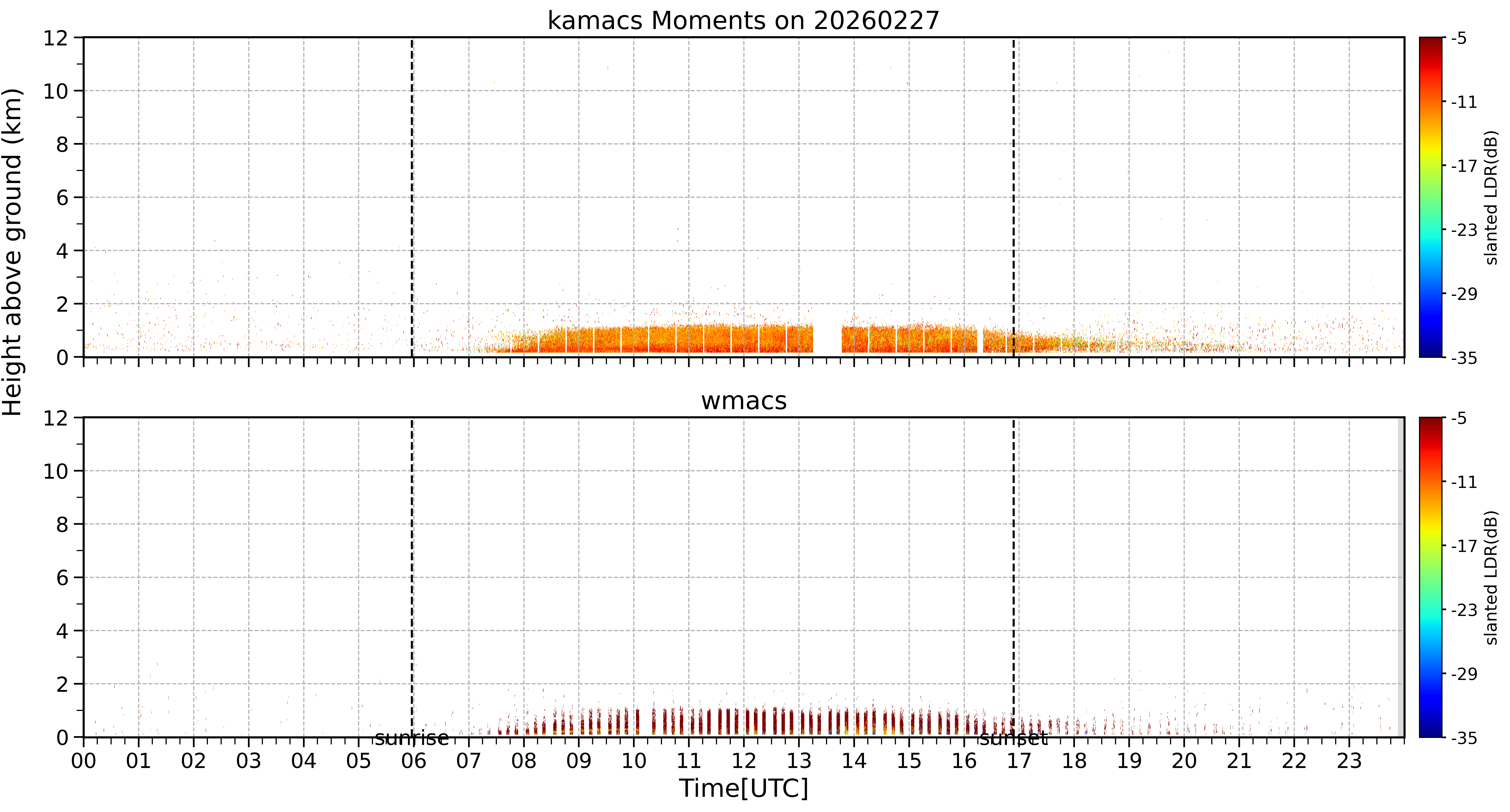1510x812 pixels.
Task: Click the '05' time tick label
Action: coord(359,761)
